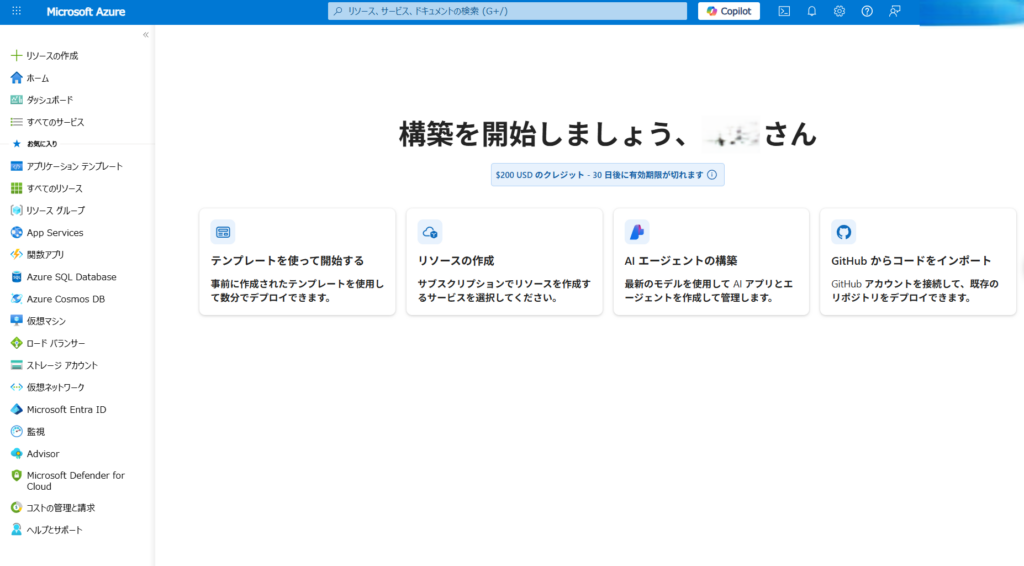Open ヘルプとサポート label

coord(54,530)
